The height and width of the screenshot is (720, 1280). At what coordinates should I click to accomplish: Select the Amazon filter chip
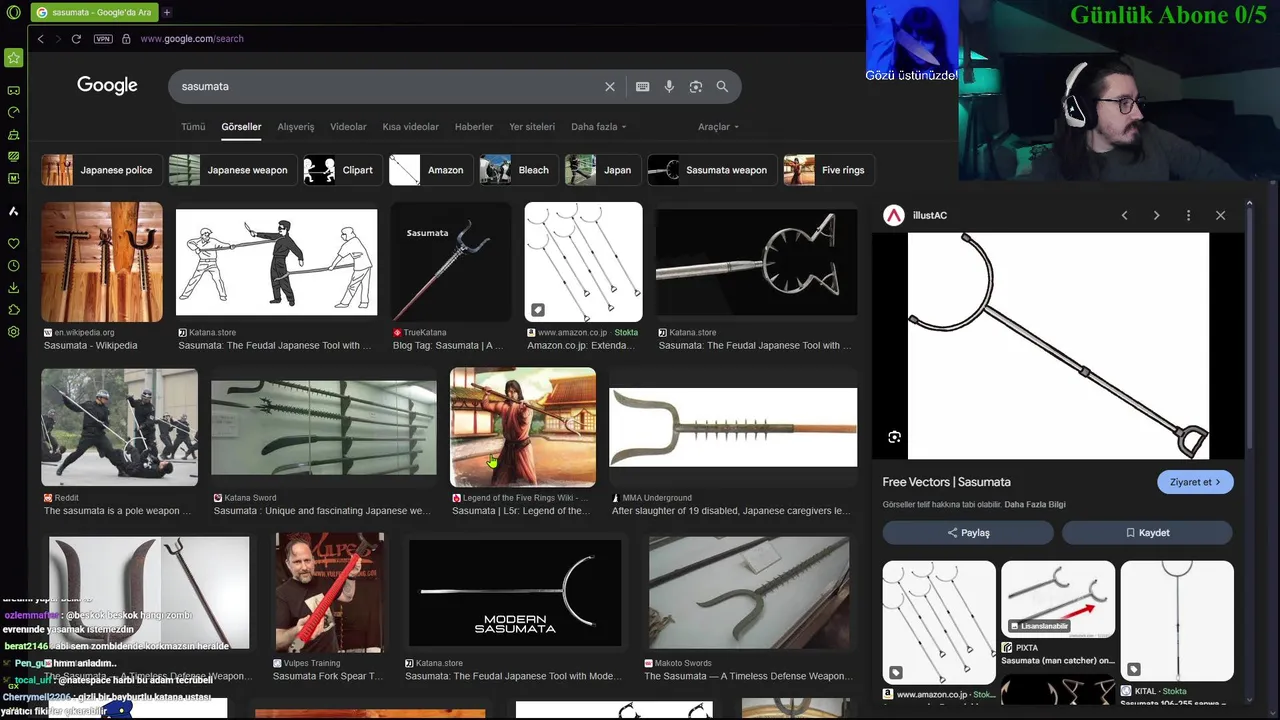[431, 170]
